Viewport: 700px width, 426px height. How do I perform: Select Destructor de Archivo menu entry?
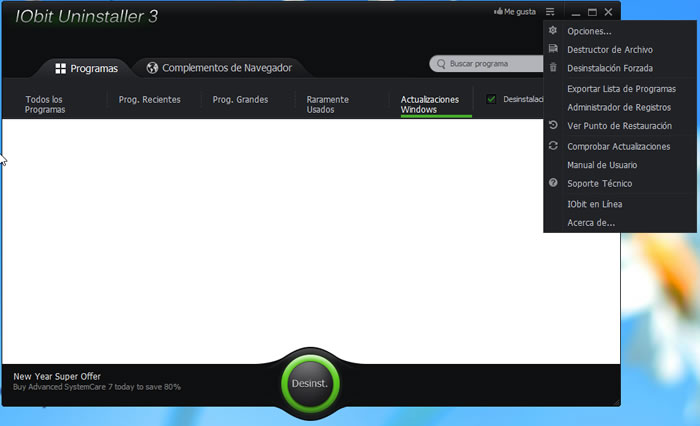610,50
